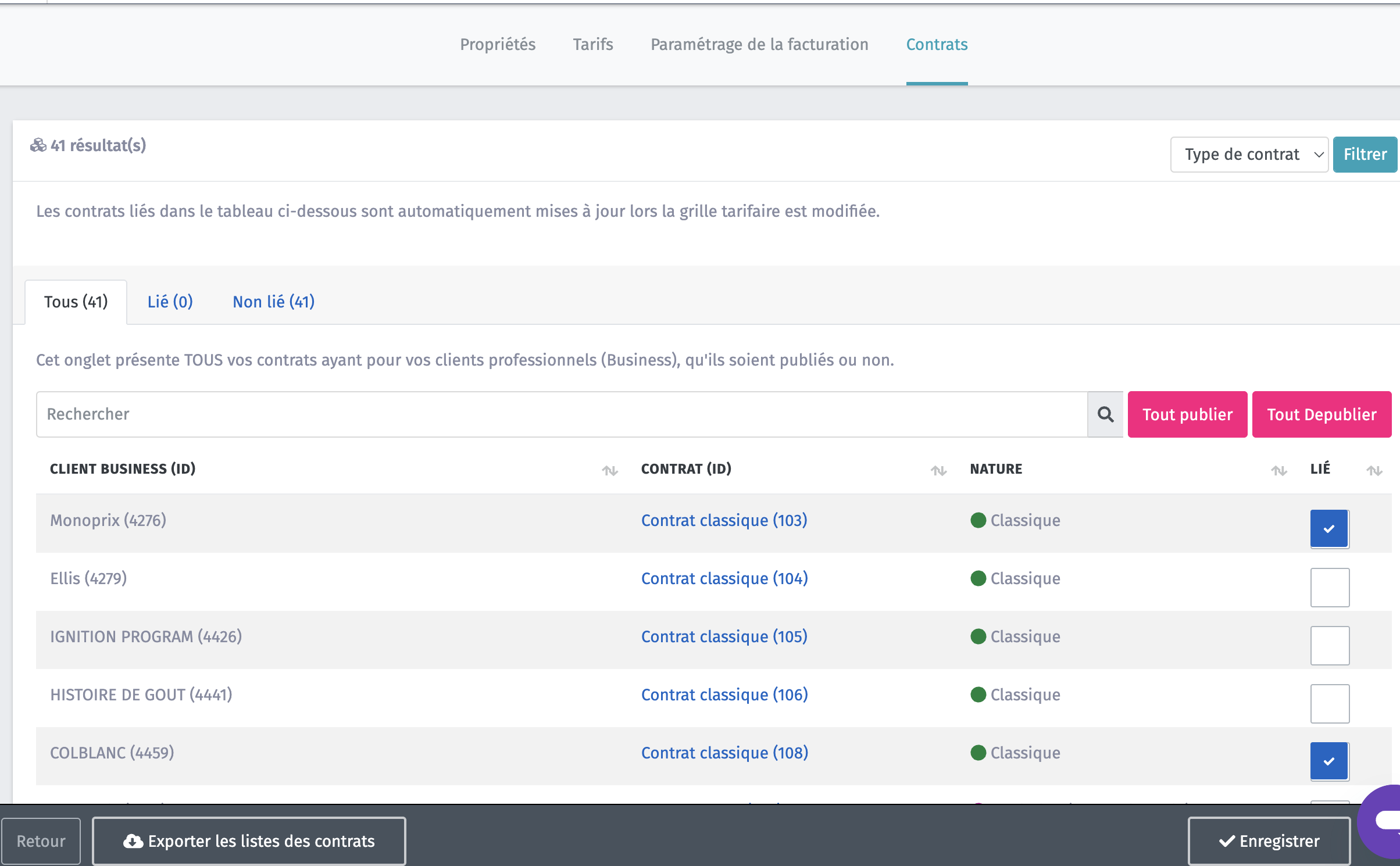This screenshot has width=1400, height=866.
Task: Click the Tout publier button
Action: click(x=1187, y=414)
